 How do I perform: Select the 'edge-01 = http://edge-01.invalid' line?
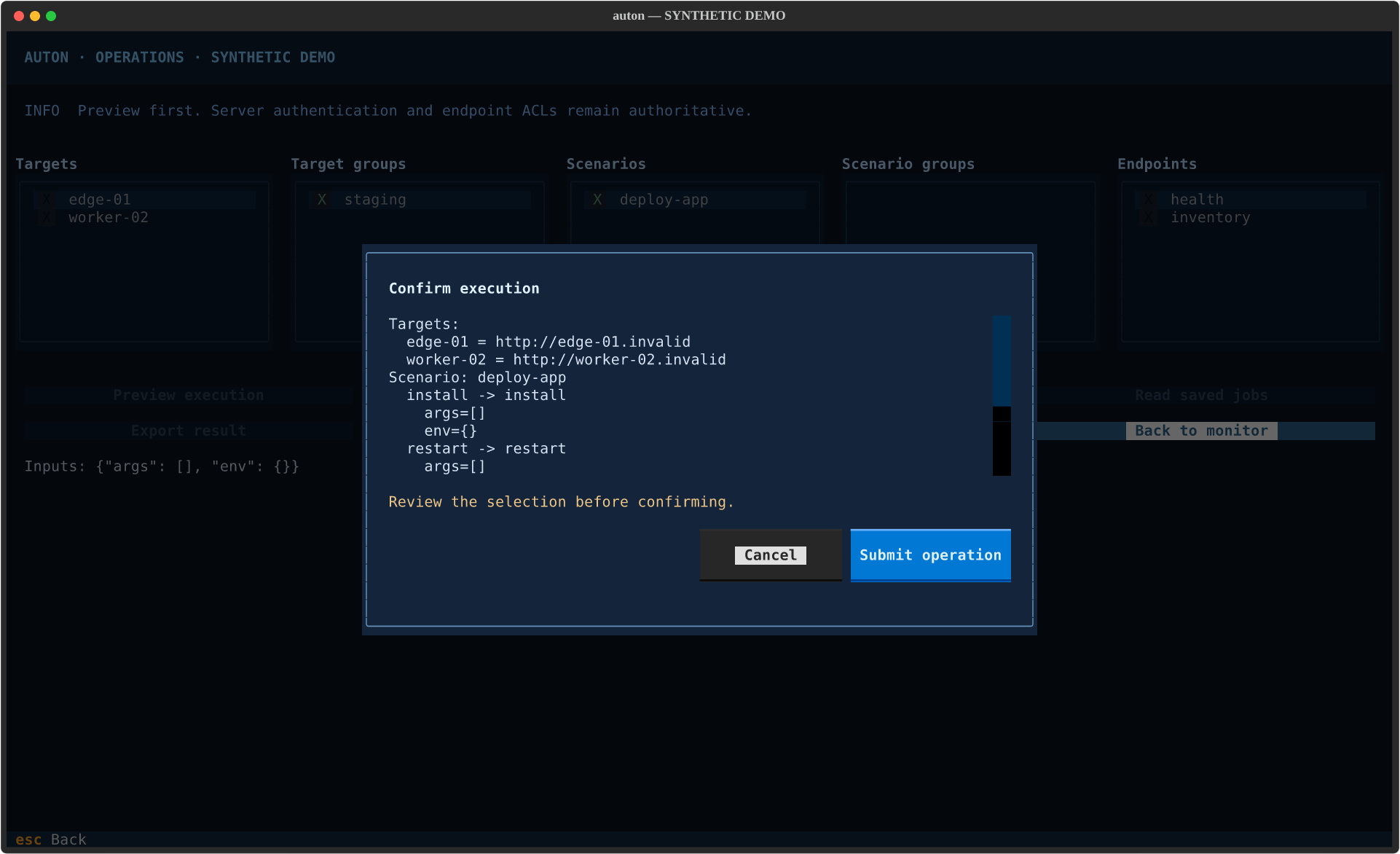(x=548, y=342)
